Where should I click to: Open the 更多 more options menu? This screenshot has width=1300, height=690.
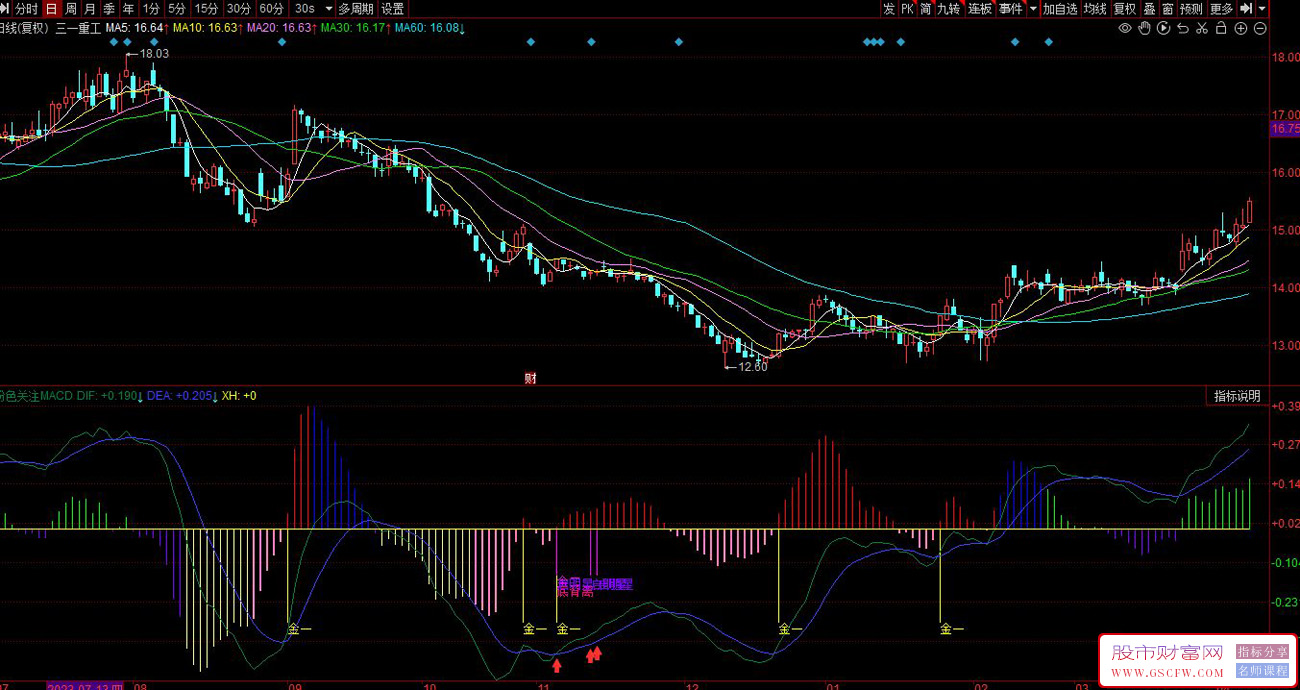pos(1222,9)
